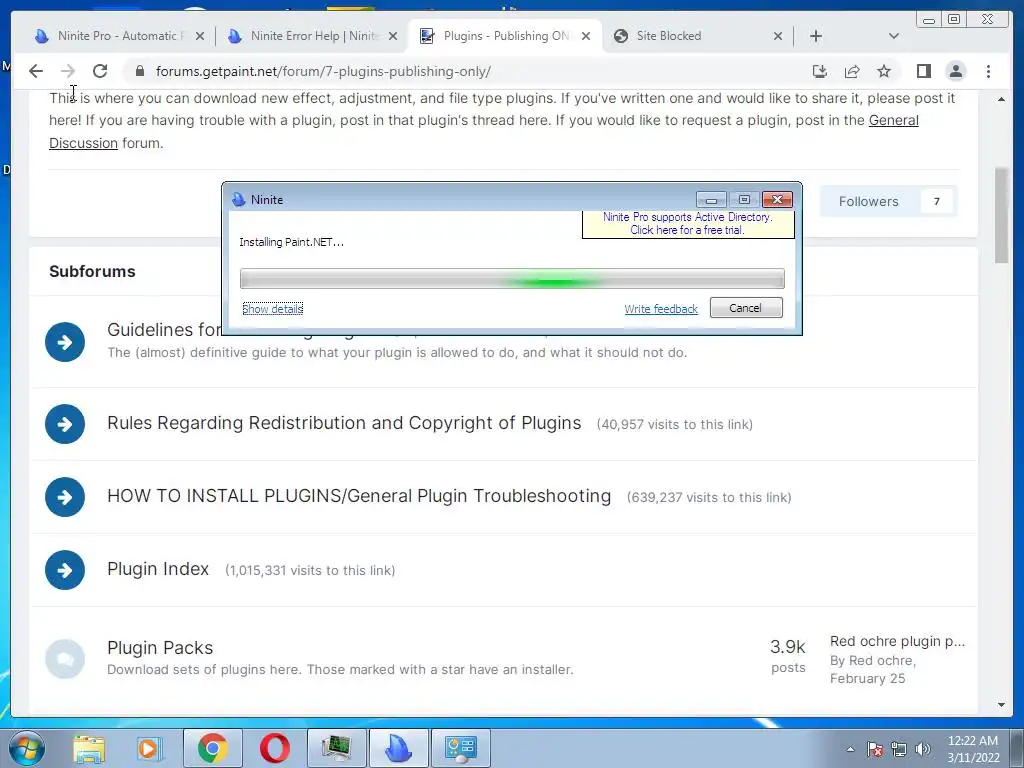Click the Ninite installation progress bar
The image size is (1024, 768).
[512, 278]
